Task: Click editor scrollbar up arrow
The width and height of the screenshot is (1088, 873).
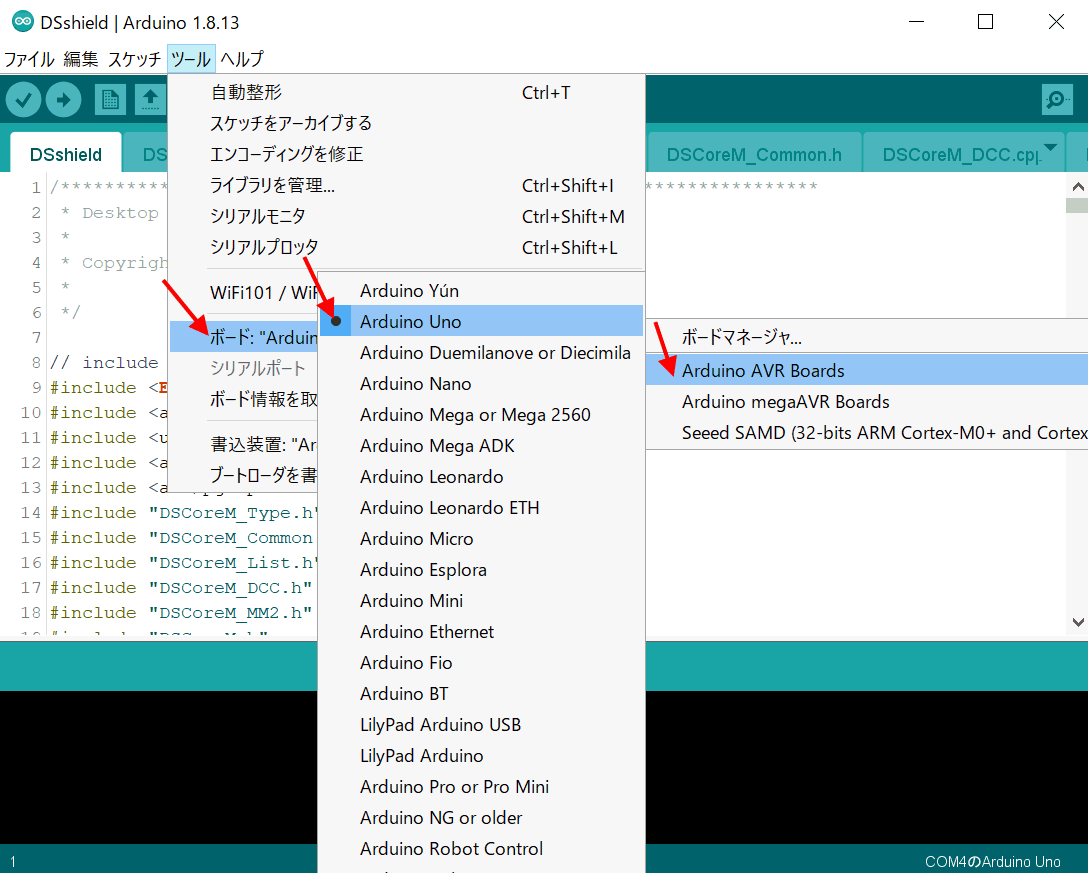Action: pos(1078,186)
